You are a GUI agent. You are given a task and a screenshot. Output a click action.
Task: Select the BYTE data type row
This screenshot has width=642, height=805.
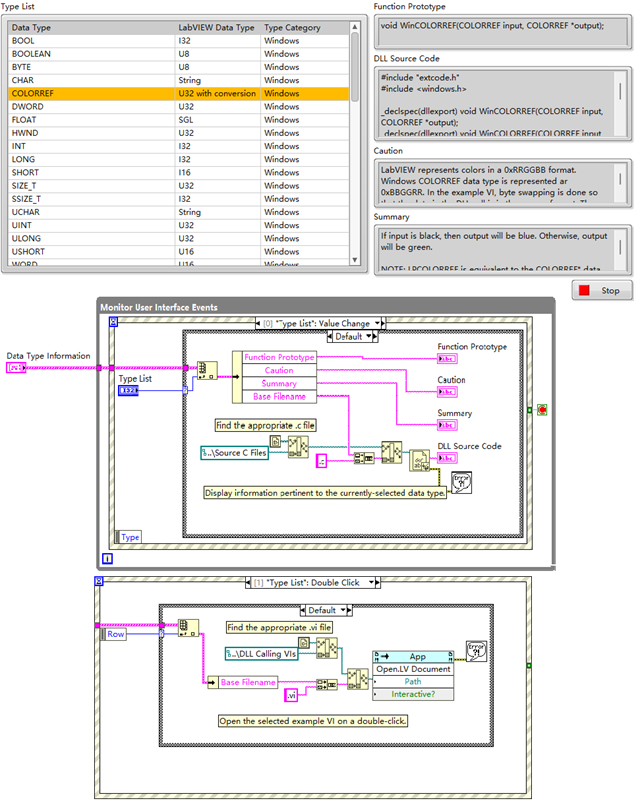(x=179, y=67)
